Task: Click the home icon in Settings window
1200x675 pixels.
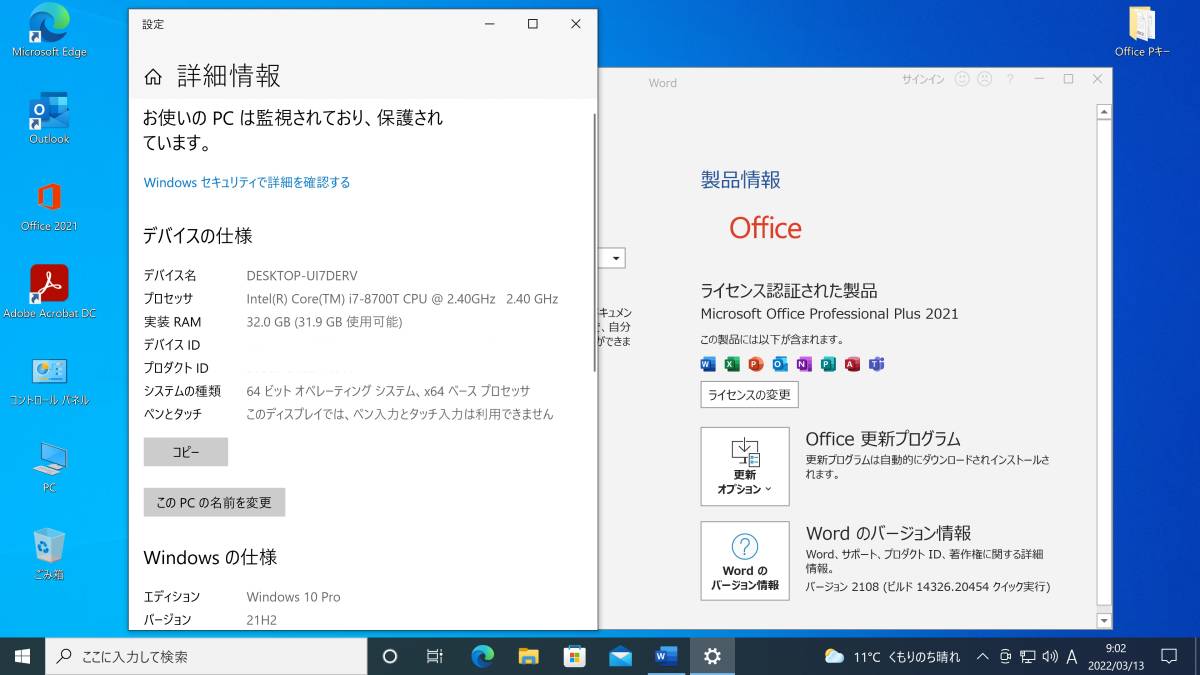Action: click(153, 76)
